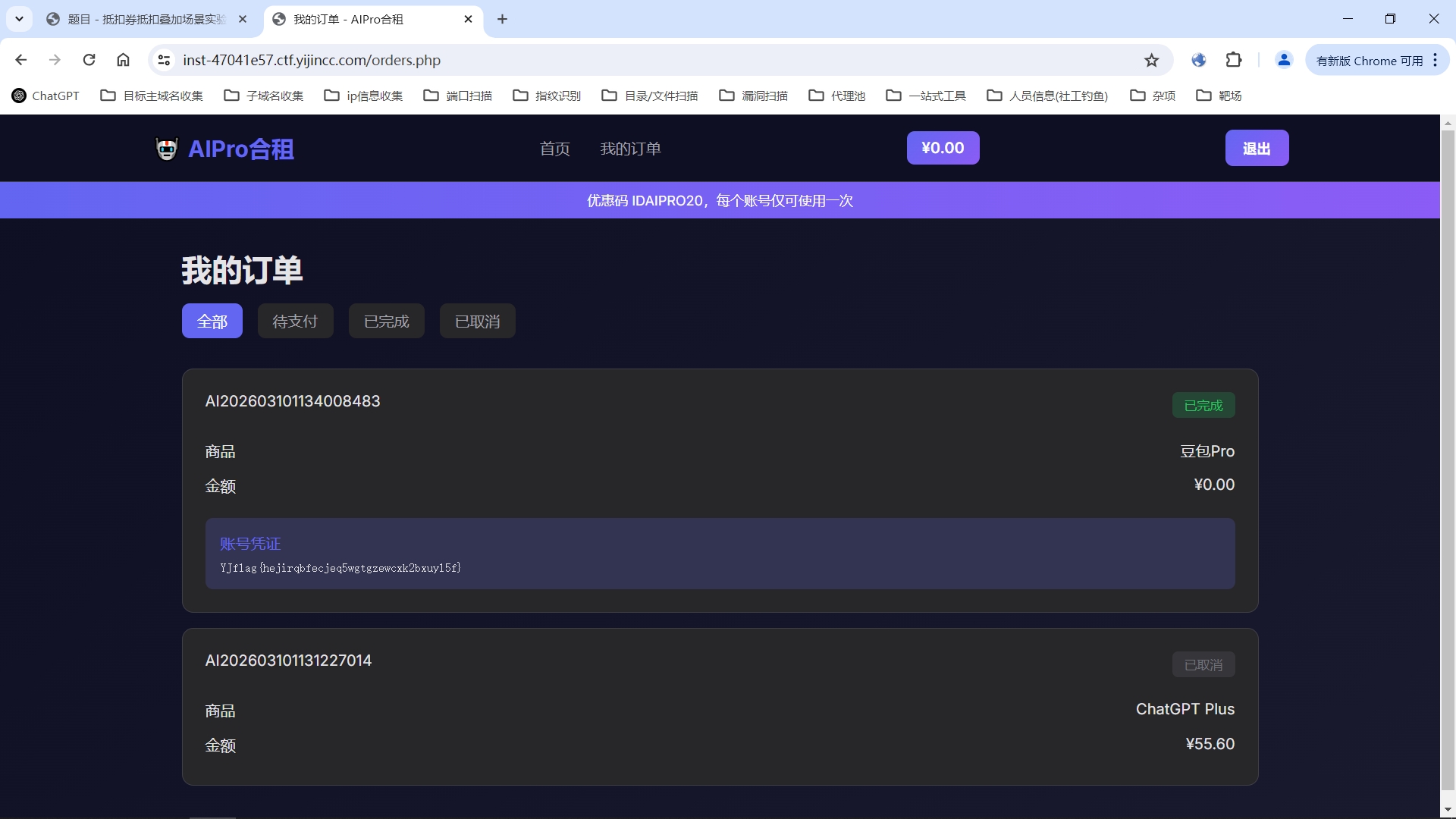Expand the tab search dropdown arrow

coord(19,19)
